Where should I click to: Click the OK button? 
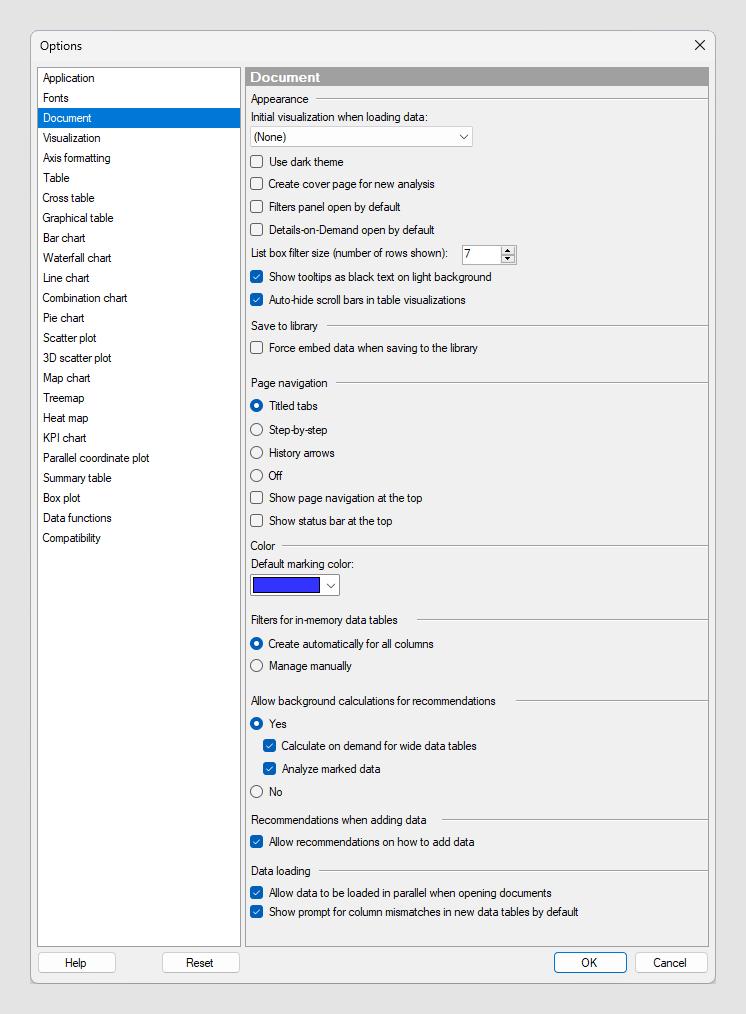(589, 963)
